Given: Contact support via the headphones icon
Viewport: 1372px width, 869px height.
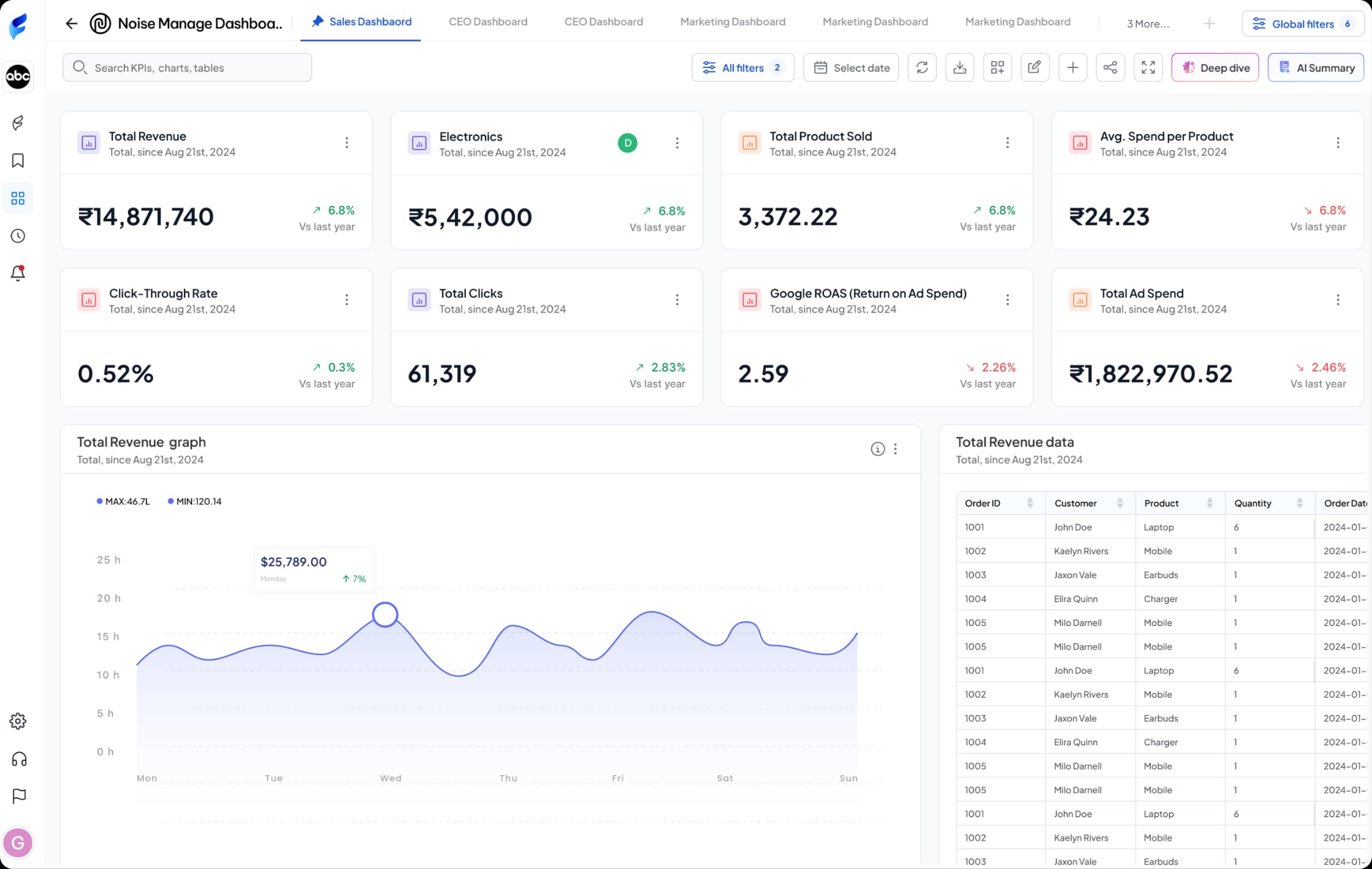Looking at the screenshot, I should tap(19, 759).
